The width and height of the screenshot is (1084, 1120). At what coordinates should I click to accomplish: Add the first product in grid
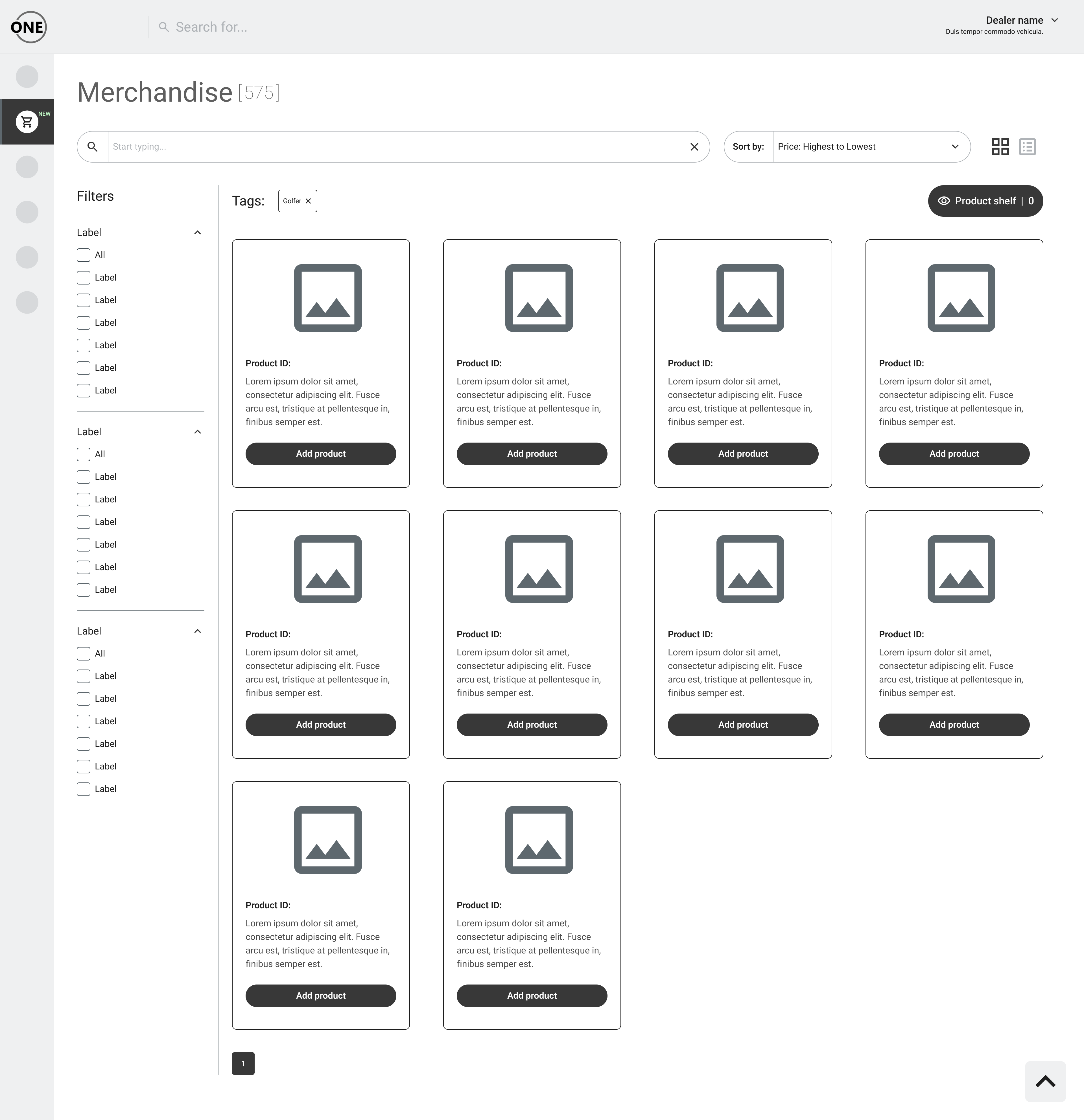pyautogui.click(x=321, y=454)
